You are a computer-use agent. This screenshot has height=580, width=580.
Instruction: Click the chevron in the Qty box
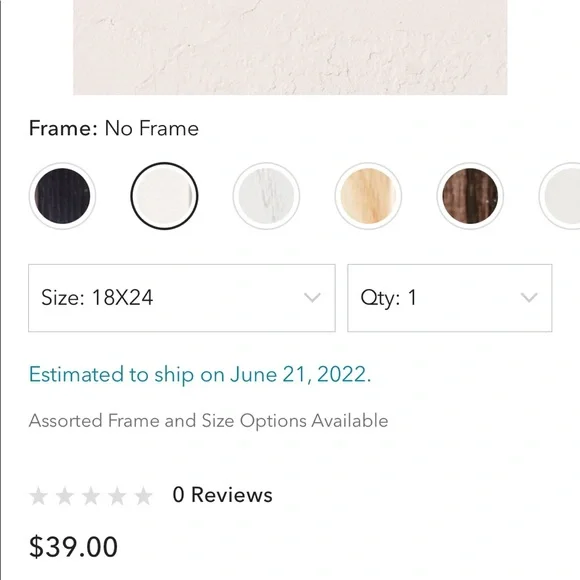(529, 297)
